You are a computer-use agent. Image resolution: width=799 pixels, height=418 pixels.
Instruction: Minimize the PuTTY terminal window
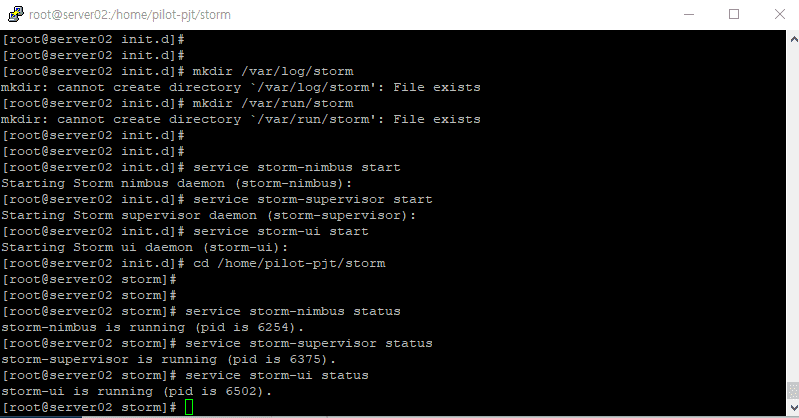689,14
